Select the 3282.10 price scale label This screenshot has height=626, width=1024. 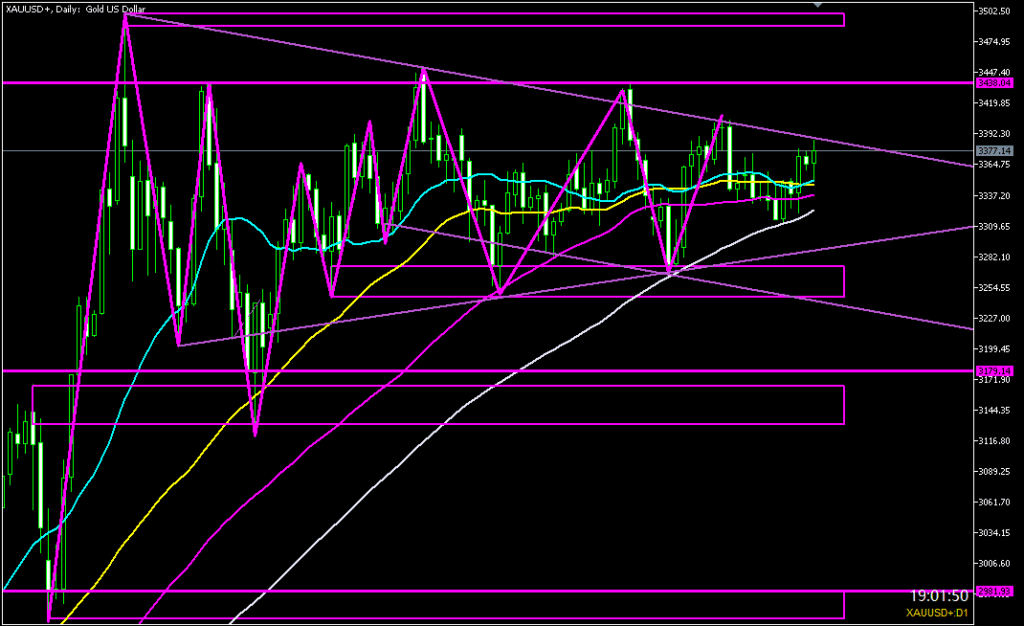[x=995, y=257]
